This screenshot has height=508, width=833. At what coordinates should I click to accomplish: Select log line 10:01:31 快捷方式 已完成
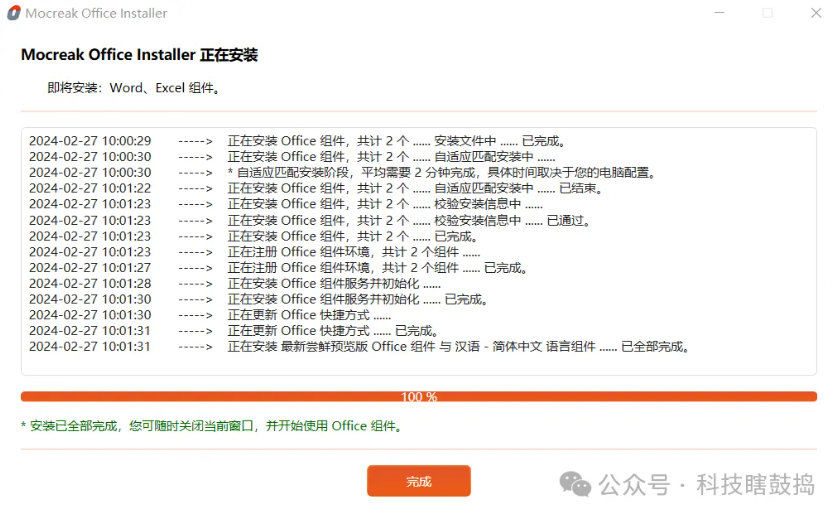[234, 331]
